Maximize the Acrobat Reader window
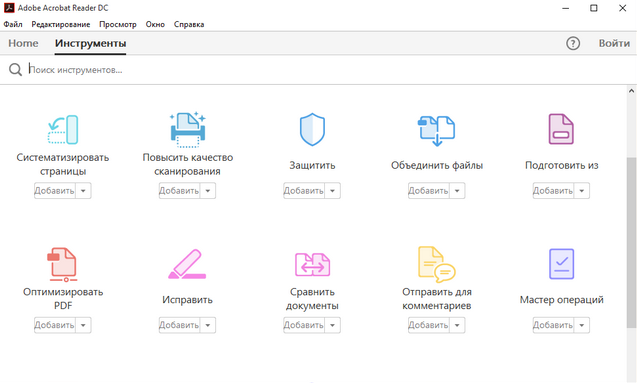The image size is (637, 383). click(x=594, y=8)
